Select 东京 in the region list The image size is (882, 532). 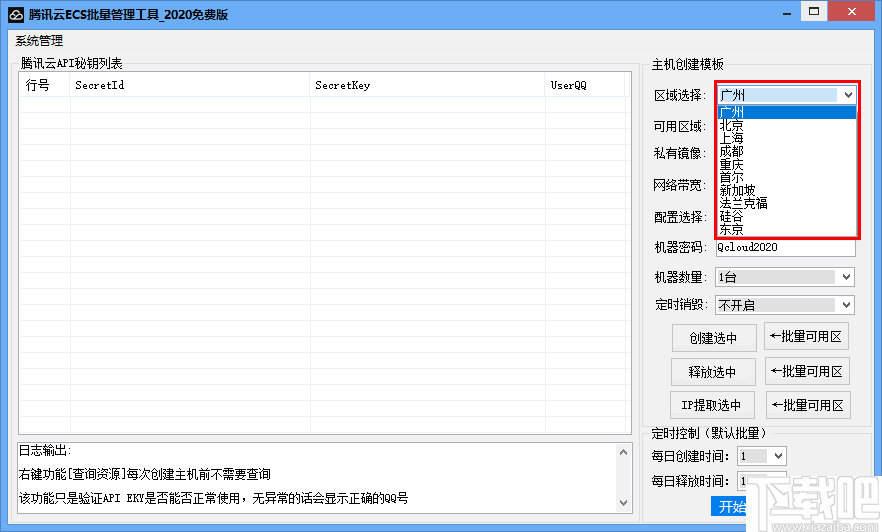coord(787,229)
